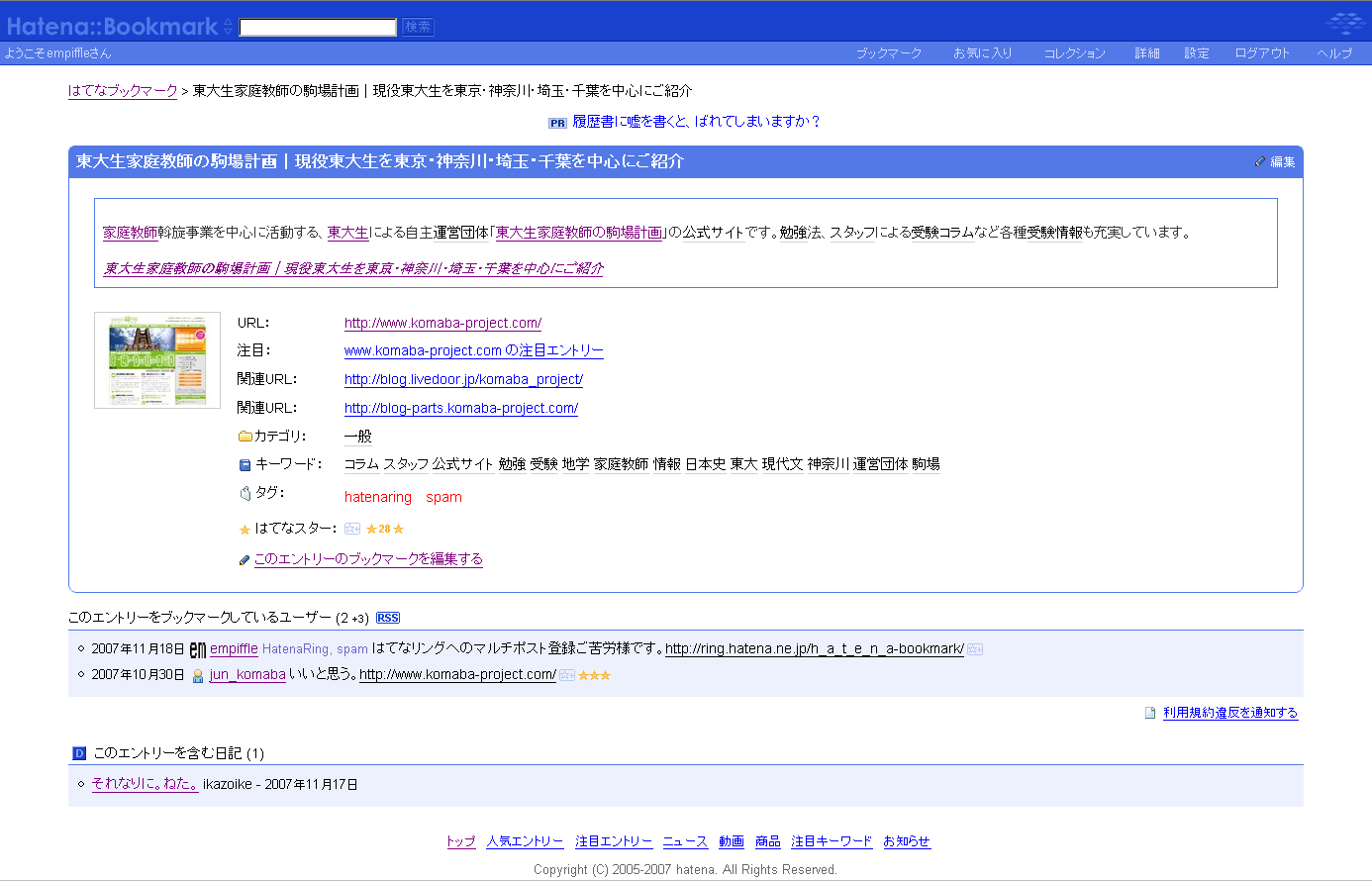Open the 設定 menu item
Image resolution: width=1372 pixels, height=881 pixels.
(x=1197, y=53)
